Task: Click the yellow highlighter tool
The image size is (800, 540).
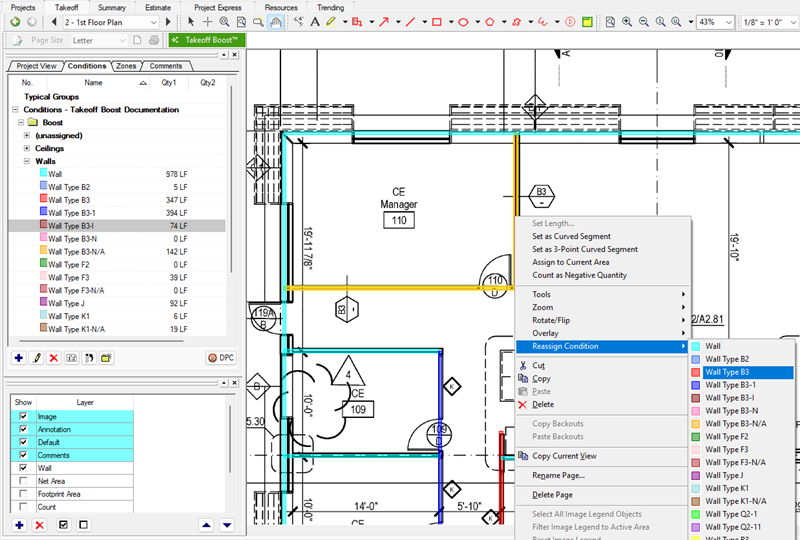Action: [331, 22]
